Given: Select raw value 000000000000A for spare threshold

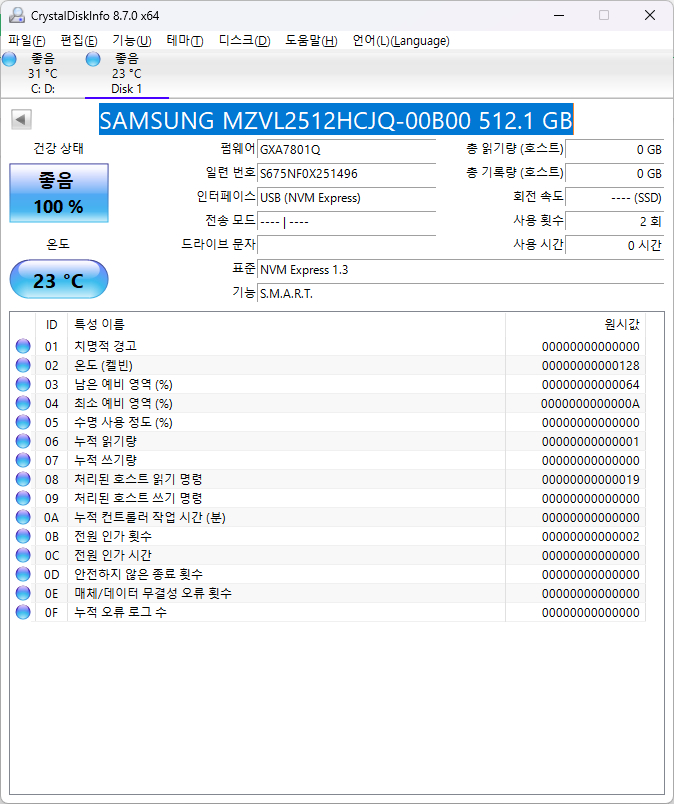Looking at the screenshot, I should [590, 404].
